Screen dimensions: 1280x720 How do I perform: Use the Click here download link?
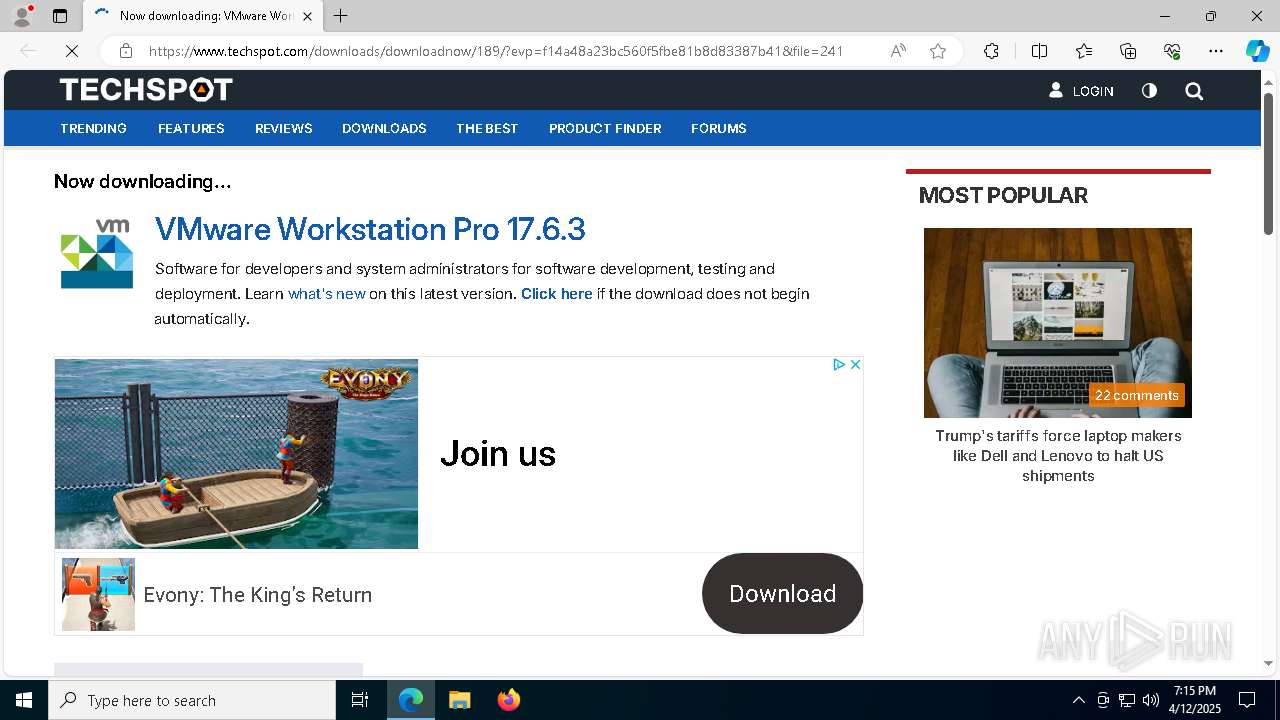[x=557, y=294]
